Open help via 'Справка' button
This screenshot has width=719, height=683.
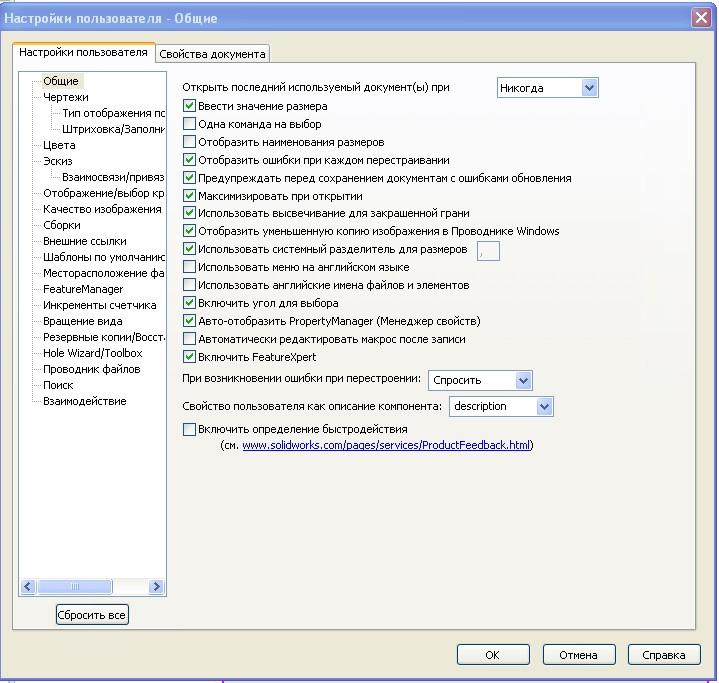coord(664,655)
